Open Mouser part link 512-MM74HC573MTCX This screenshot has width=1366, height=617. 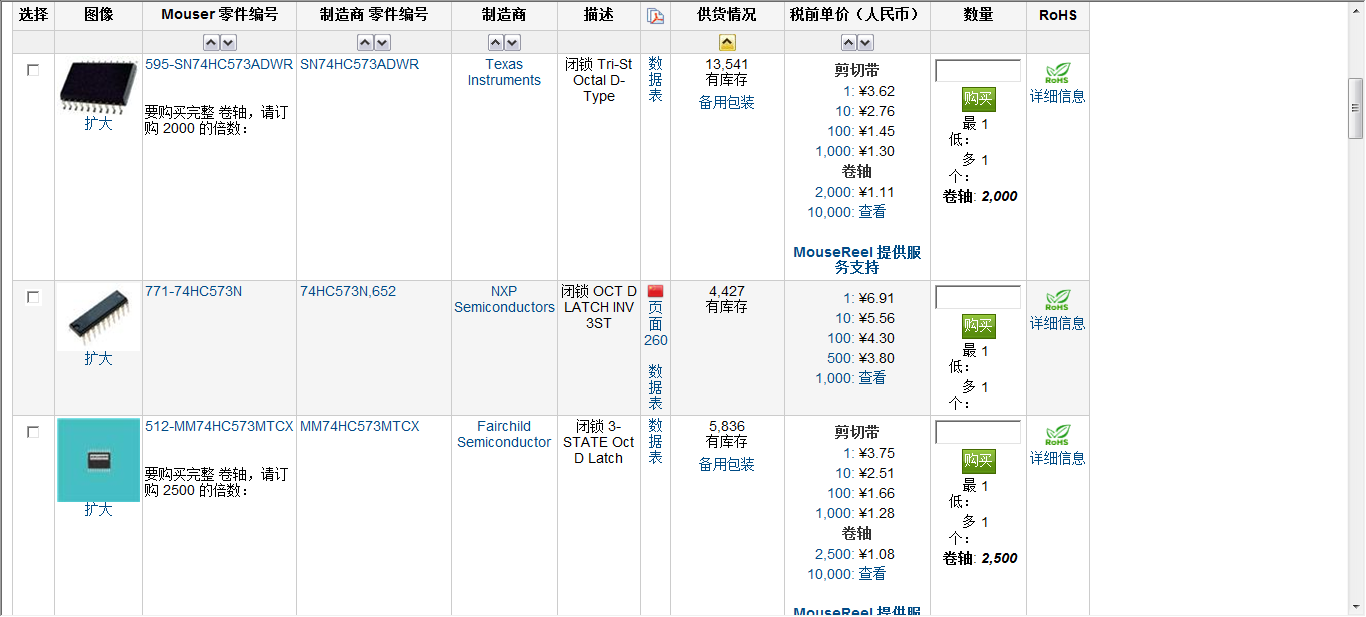(x=219, y=426)
